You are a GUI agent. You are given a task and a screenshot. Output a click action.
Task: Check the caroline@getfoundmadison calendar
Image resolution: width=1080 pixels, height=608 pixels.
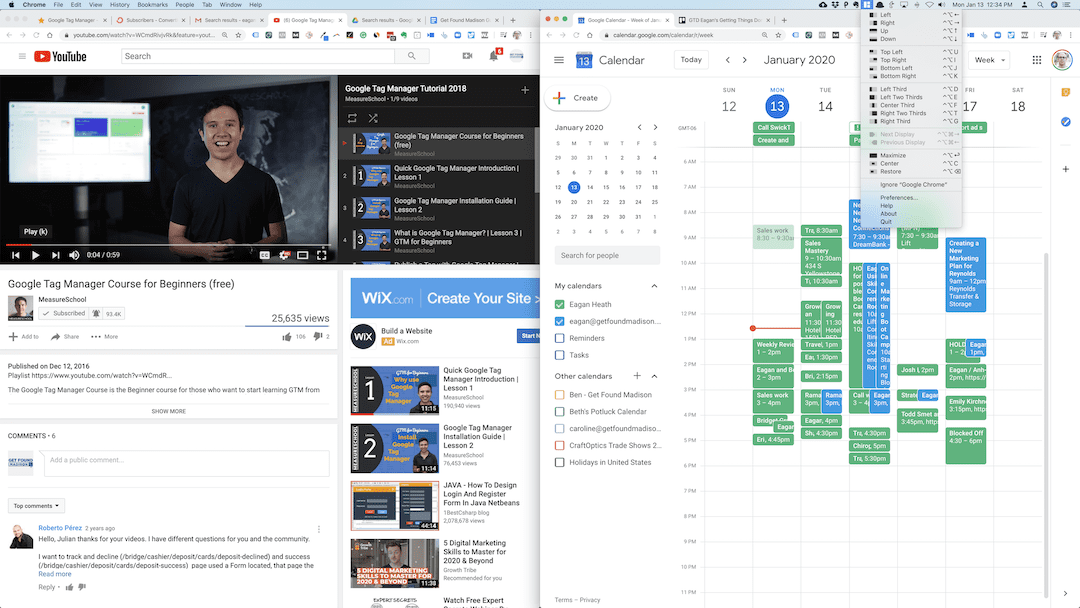tap(559, 428)
